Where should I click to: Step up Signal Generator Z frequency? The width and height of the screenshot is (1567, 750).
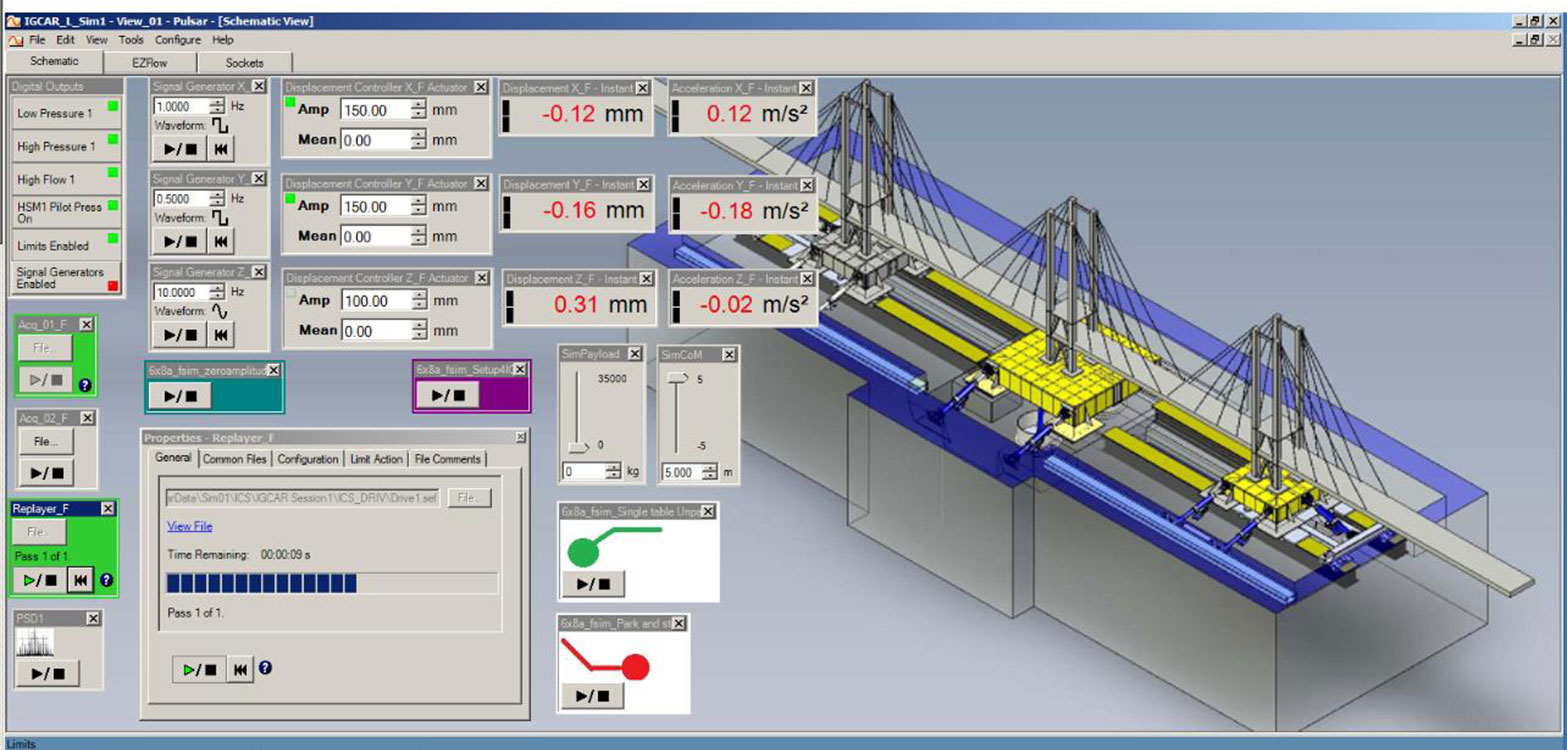pos(217,288)
